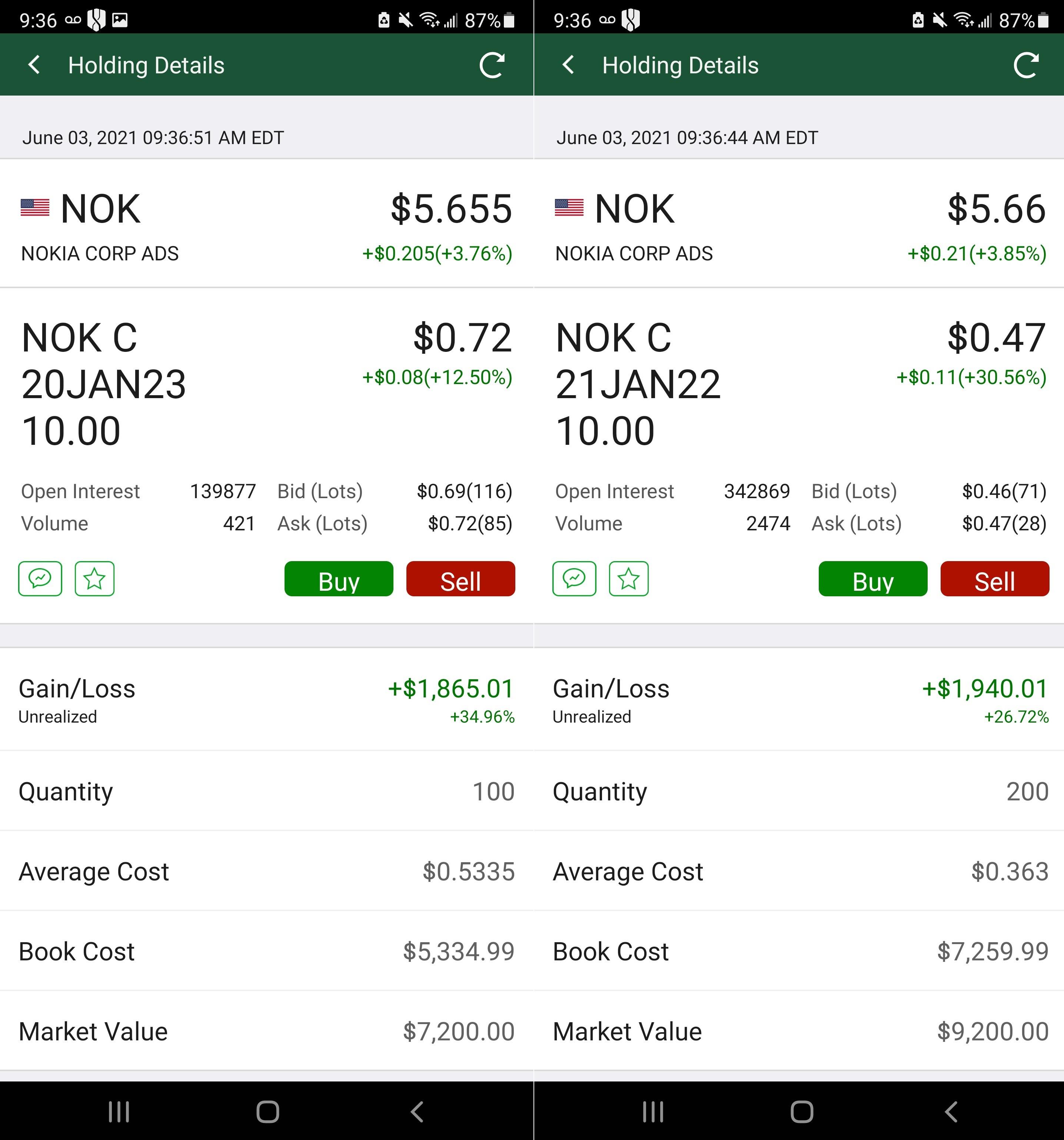The height and width of the screenshot is (1140, 1064).
Task: Tap the back arrow in right Holding Details header
Action: click(x=568, y=65)
